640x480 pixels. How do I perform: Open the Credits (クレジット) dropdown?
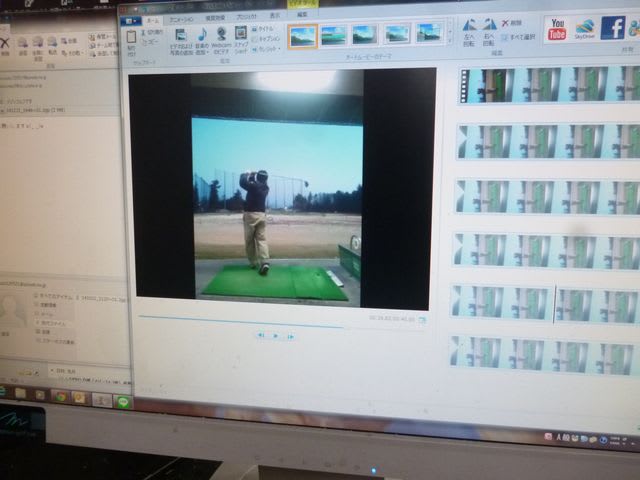coord(266,49)
